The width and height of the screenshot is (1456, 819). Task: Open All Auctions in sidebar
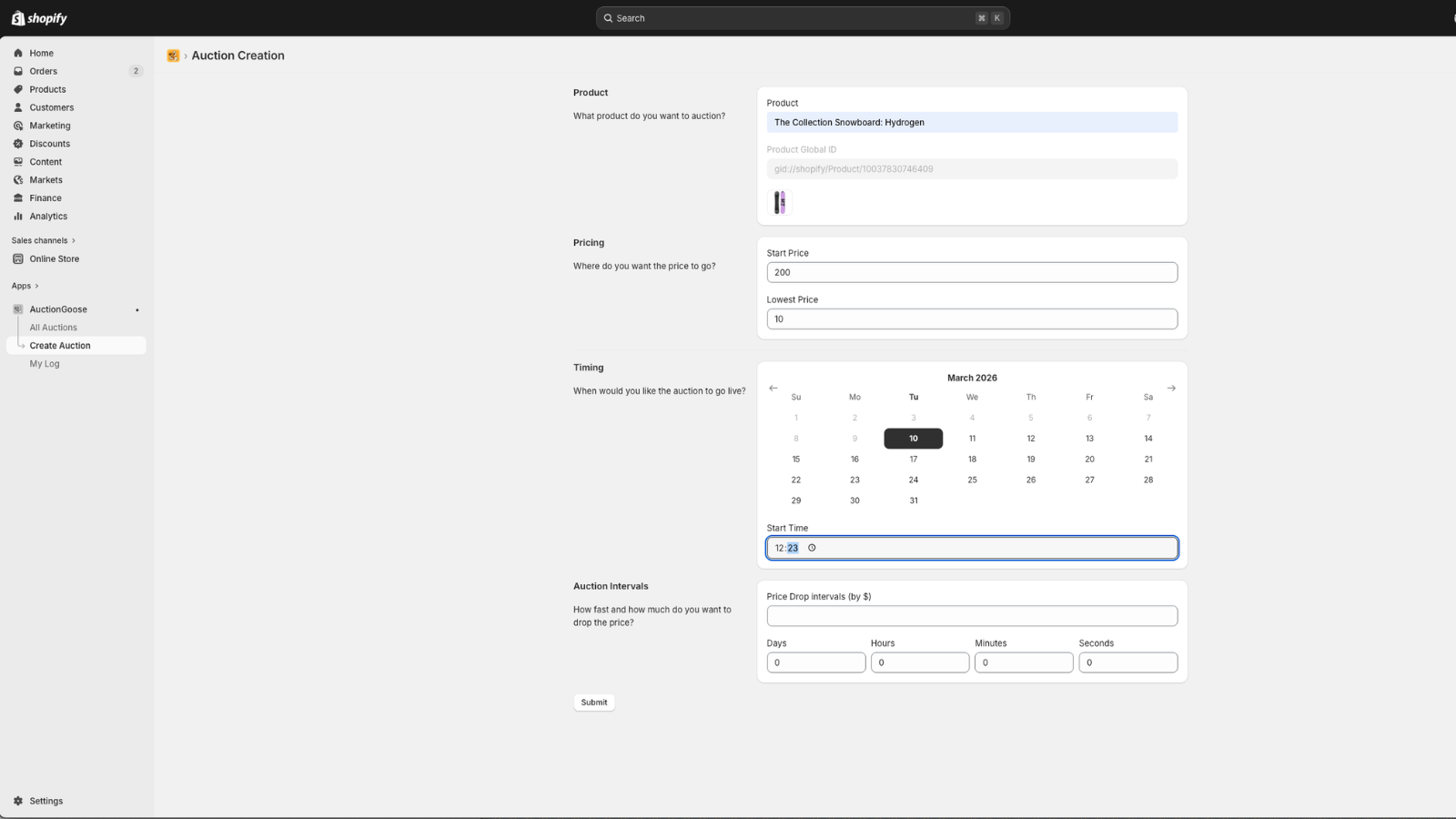[x=53, y=328]
